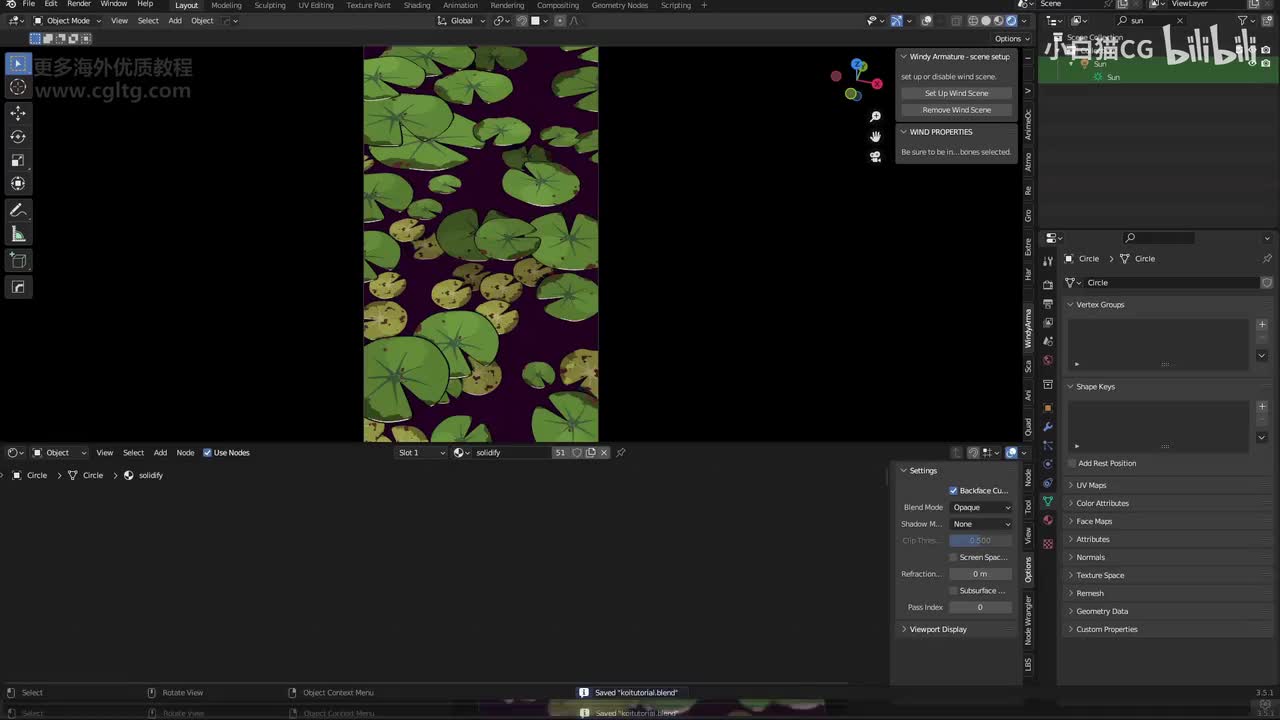Screen dimensions: 1280x720
Task: Select the Move tool in the viewport toolbar
Action: pyautogui.click(x=18, y=113)
